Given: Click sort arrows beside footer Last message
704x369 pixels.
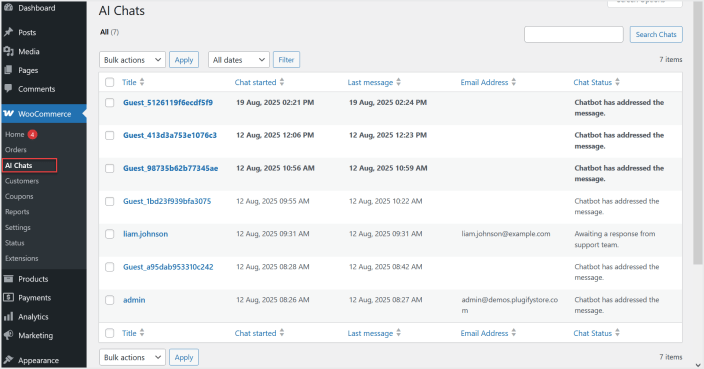Looking at the screenshot, I should pyautogui.click(x=399, y=333).
